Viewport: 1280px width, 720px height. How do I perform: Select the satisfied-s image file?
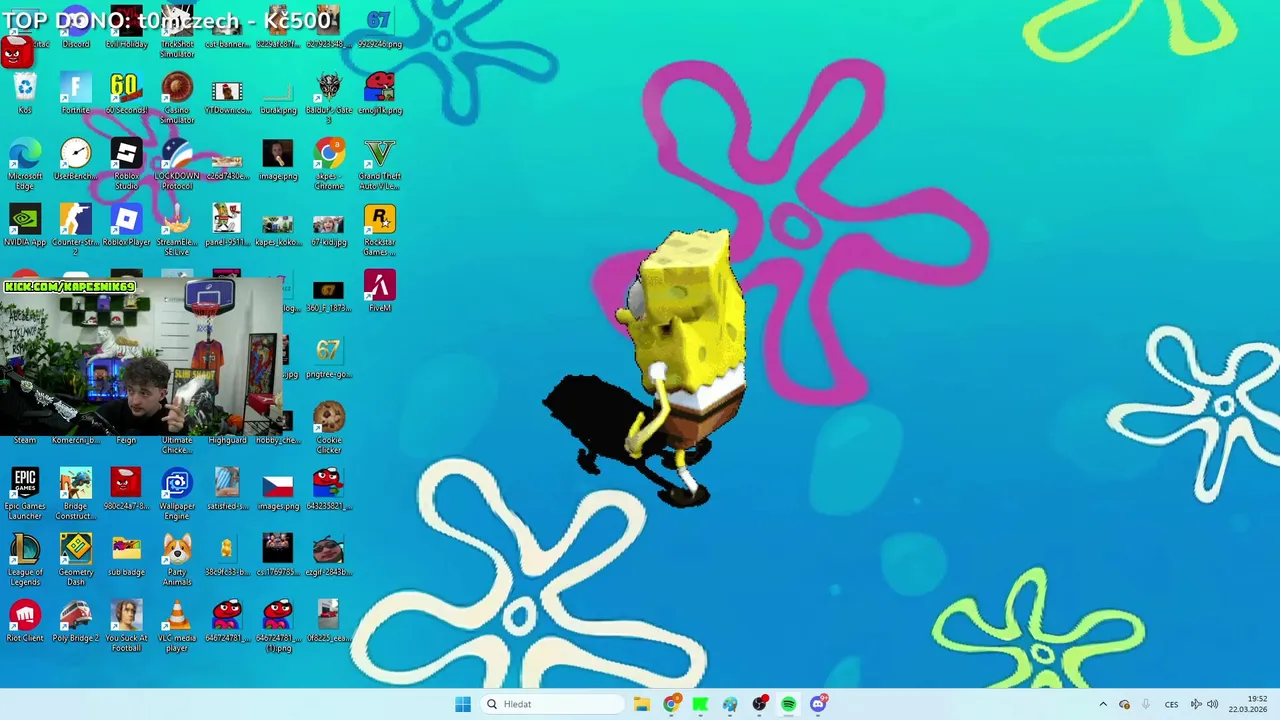(x=227, y=488)
